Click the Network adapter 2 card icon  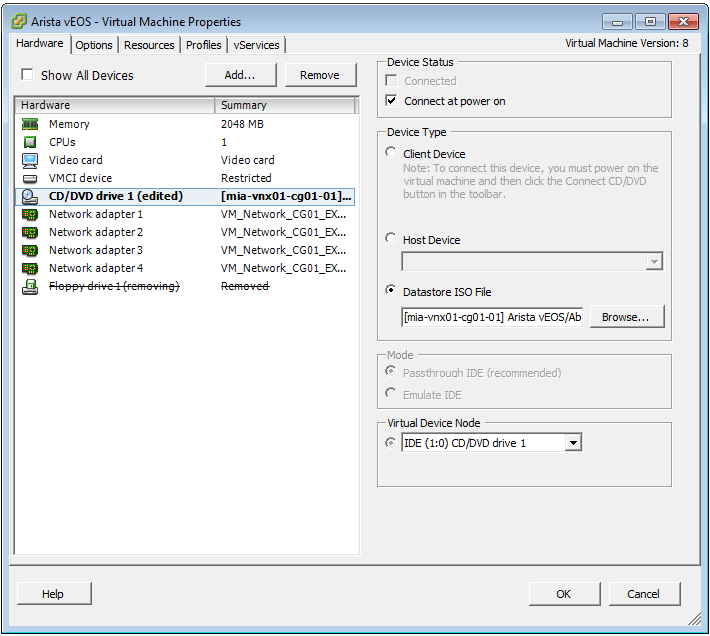[30, 233]
